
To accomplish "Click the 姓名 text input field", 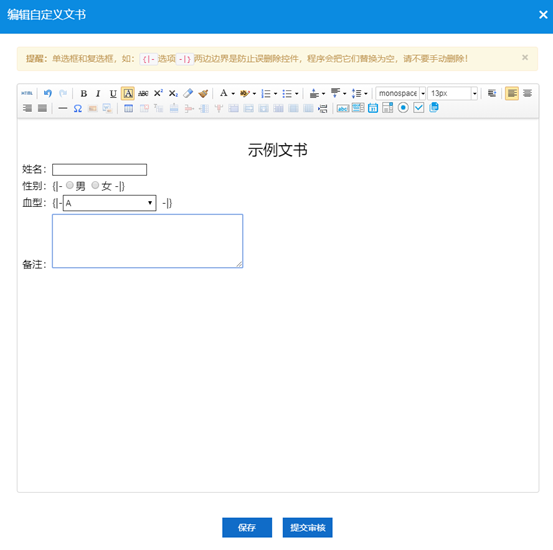I will coord(99,170).
